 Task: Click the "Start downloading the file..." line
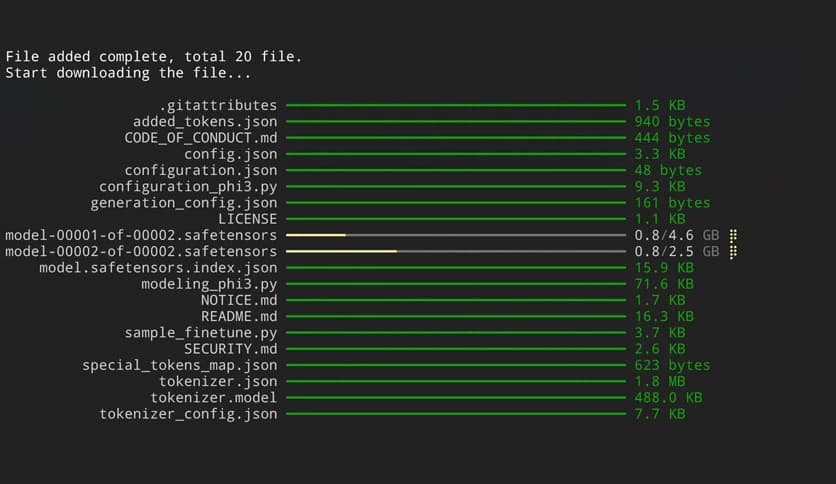click(128, 73)
